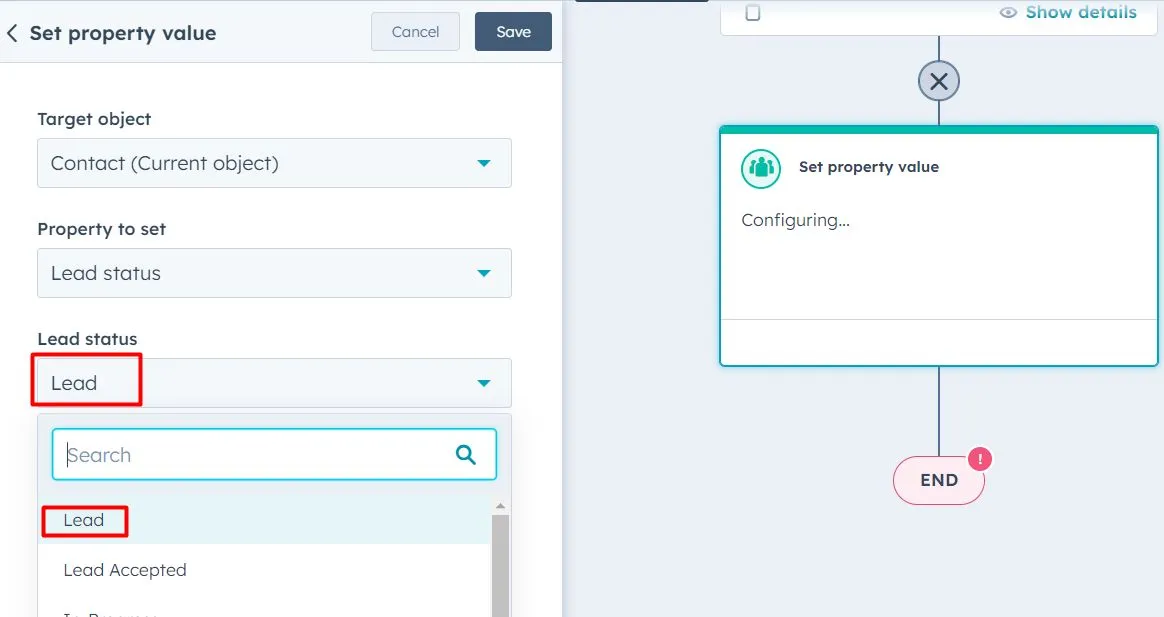Open the Target object dropdown
Screen dimensions: 1164x617
pos(274,163)
